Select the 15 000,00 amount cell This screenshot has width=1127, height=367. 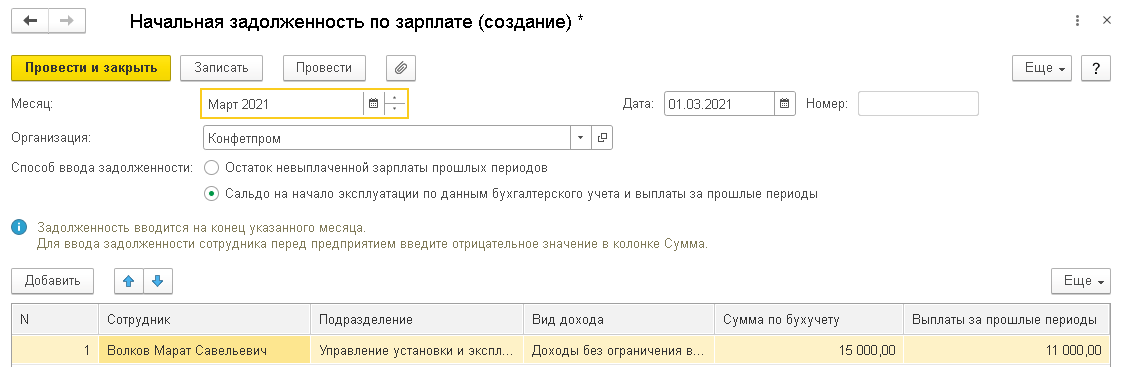(x=809, y=351)
